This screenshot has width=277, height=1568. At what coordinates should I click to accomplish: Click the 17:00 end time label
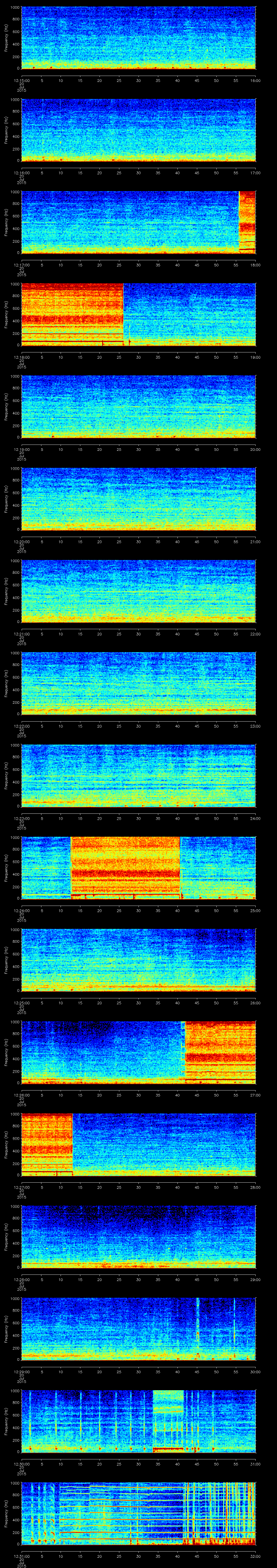click(x=256, y=173)
